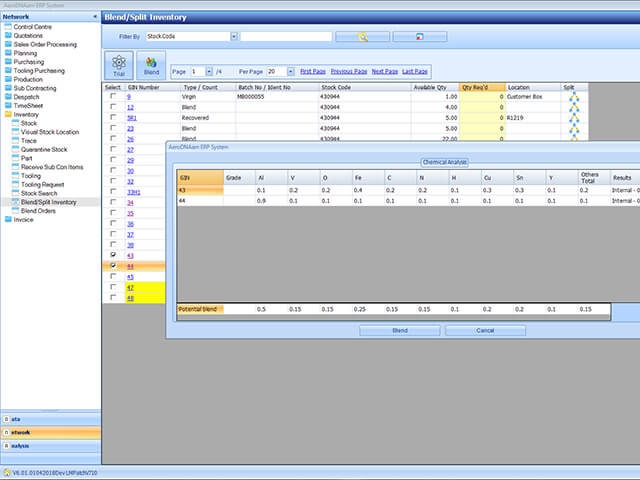This screenshot has width=640, height=480.
Task: Click the Invoice folder icon
Action: 8,220
